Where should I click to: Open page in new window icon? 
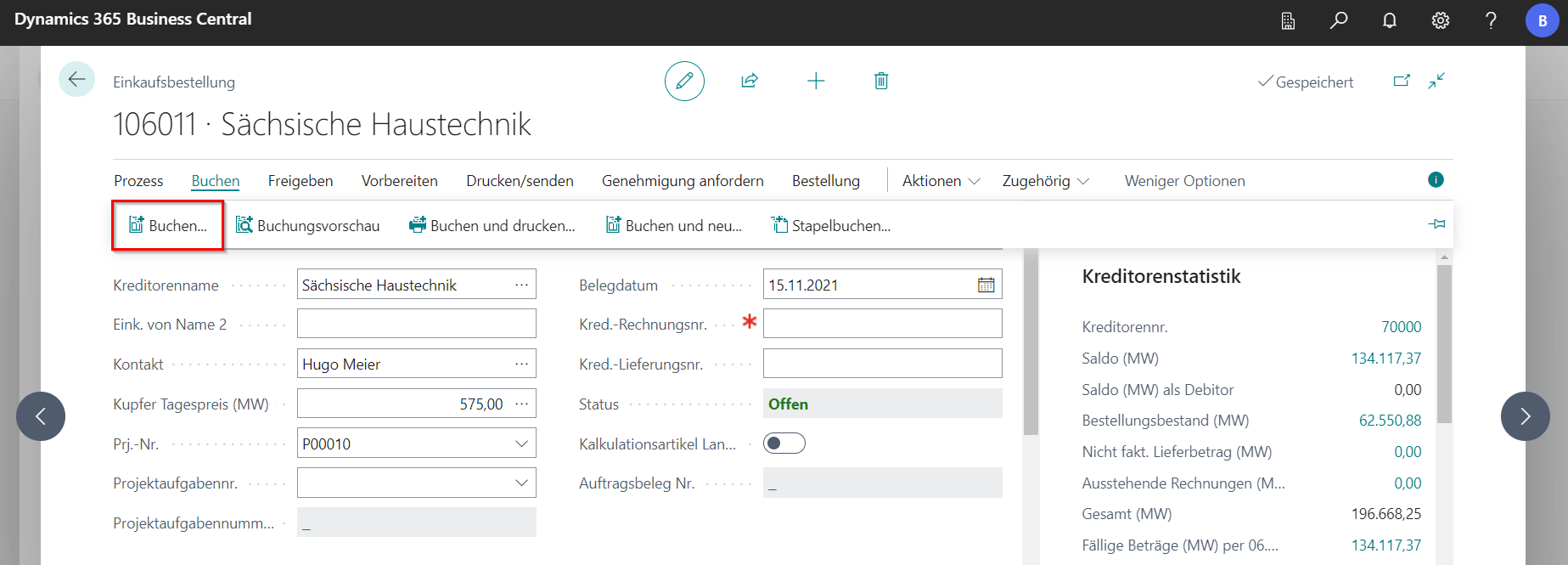coord(1402,82)
